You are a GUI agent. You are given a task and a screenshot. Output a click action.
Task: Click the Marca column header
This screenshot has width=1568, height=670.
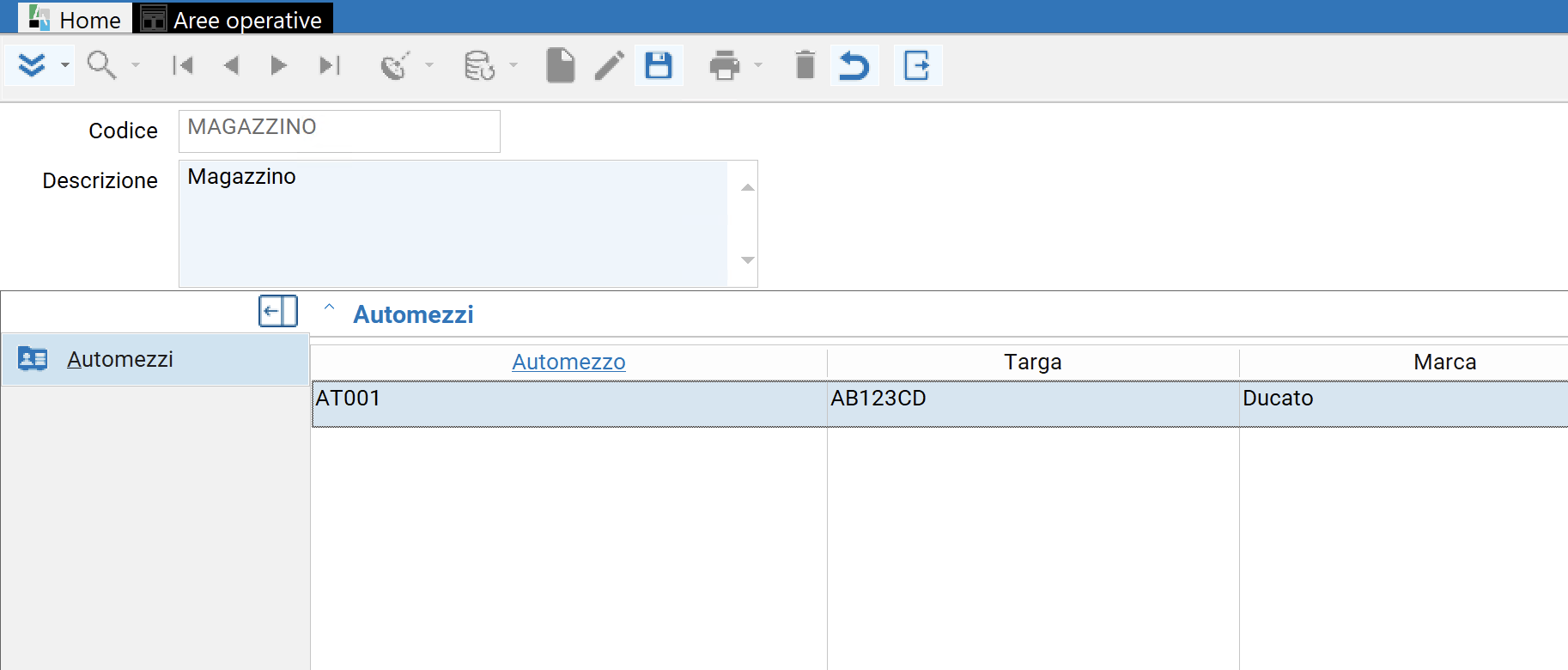pos(1445,362)
